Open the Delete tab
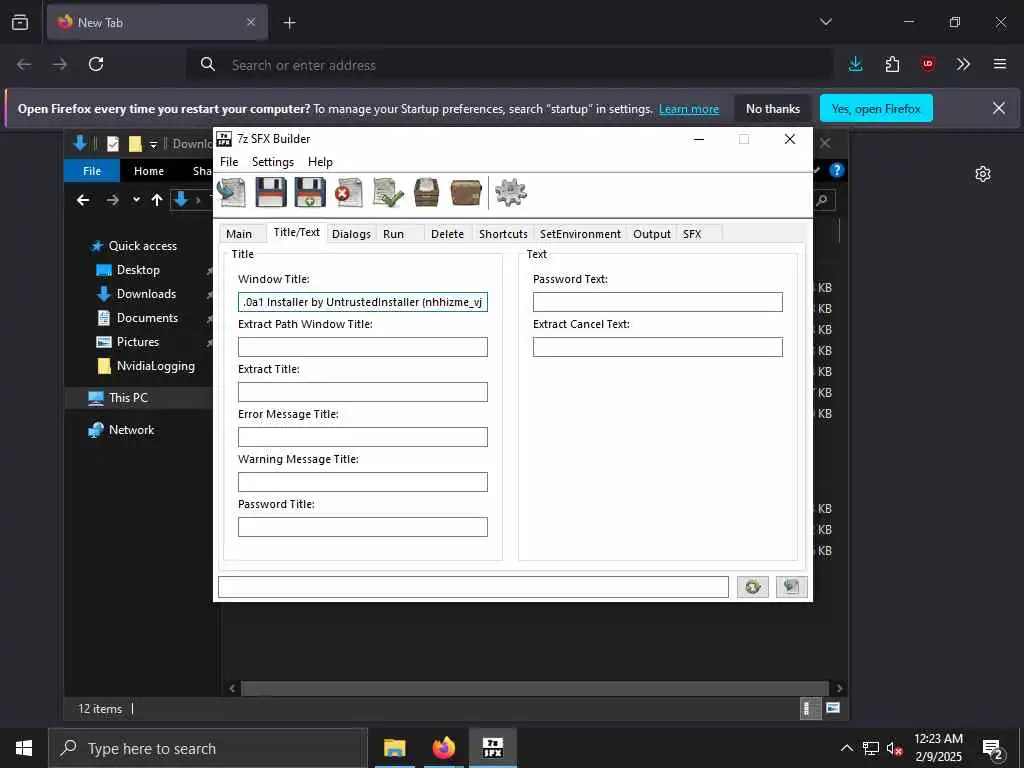 [447, 234]
